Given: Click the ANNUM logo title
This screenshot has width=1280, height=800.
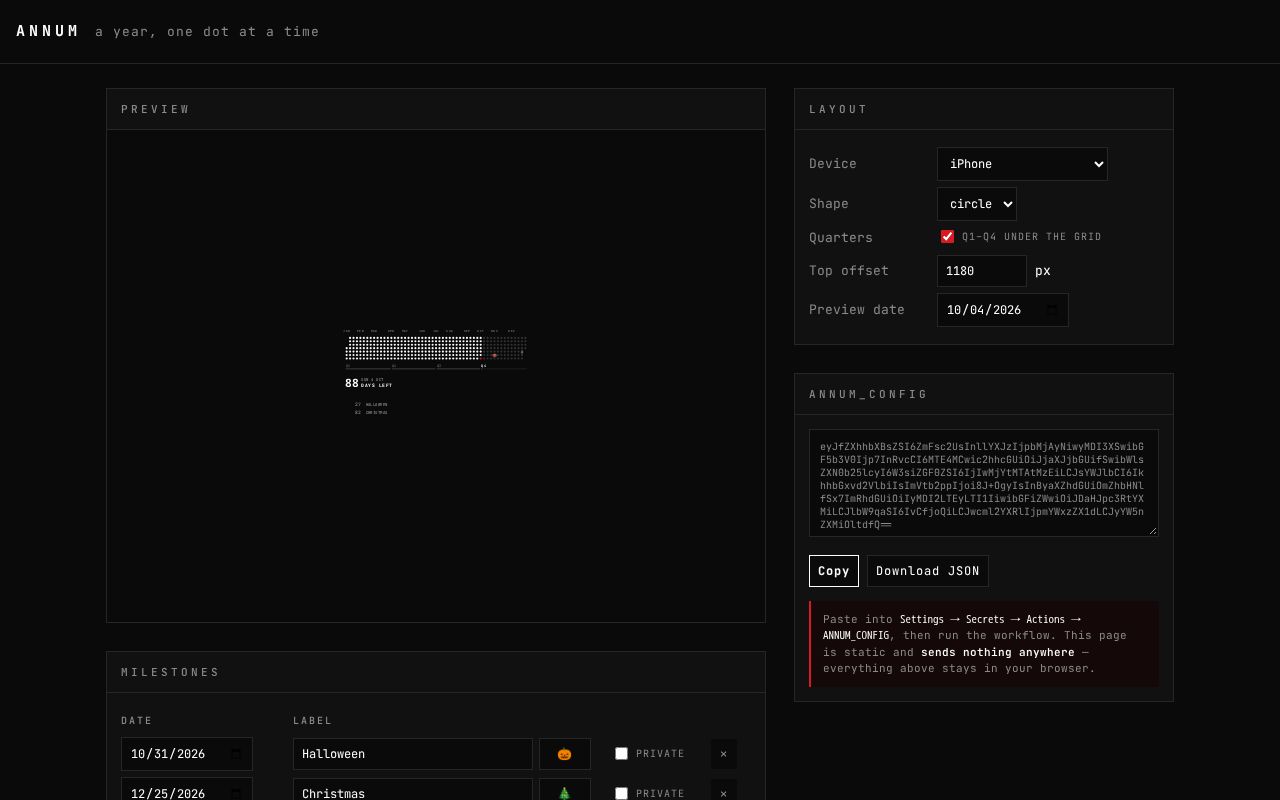Looking at the screenshot, I should pyautogui.click(x=48, y=31).
